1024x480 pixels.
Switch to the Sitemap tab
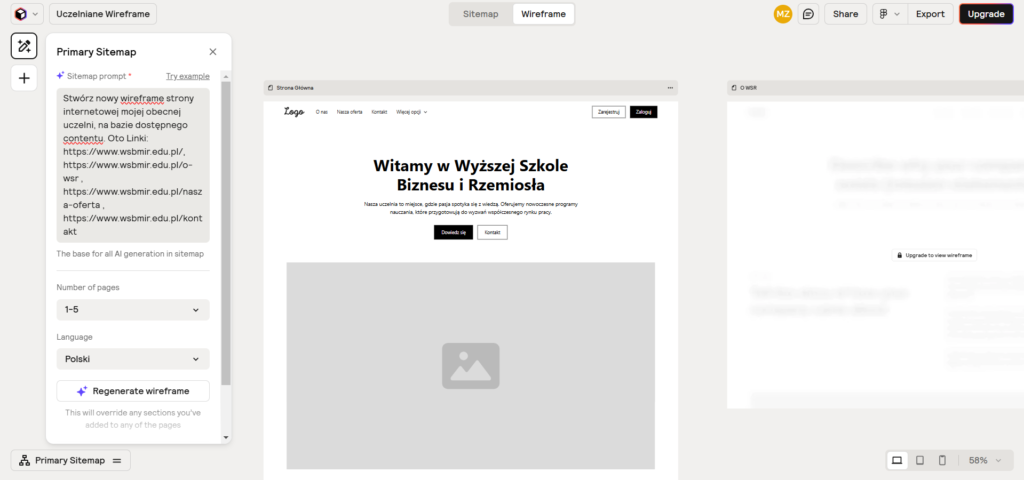pos(481,14)
